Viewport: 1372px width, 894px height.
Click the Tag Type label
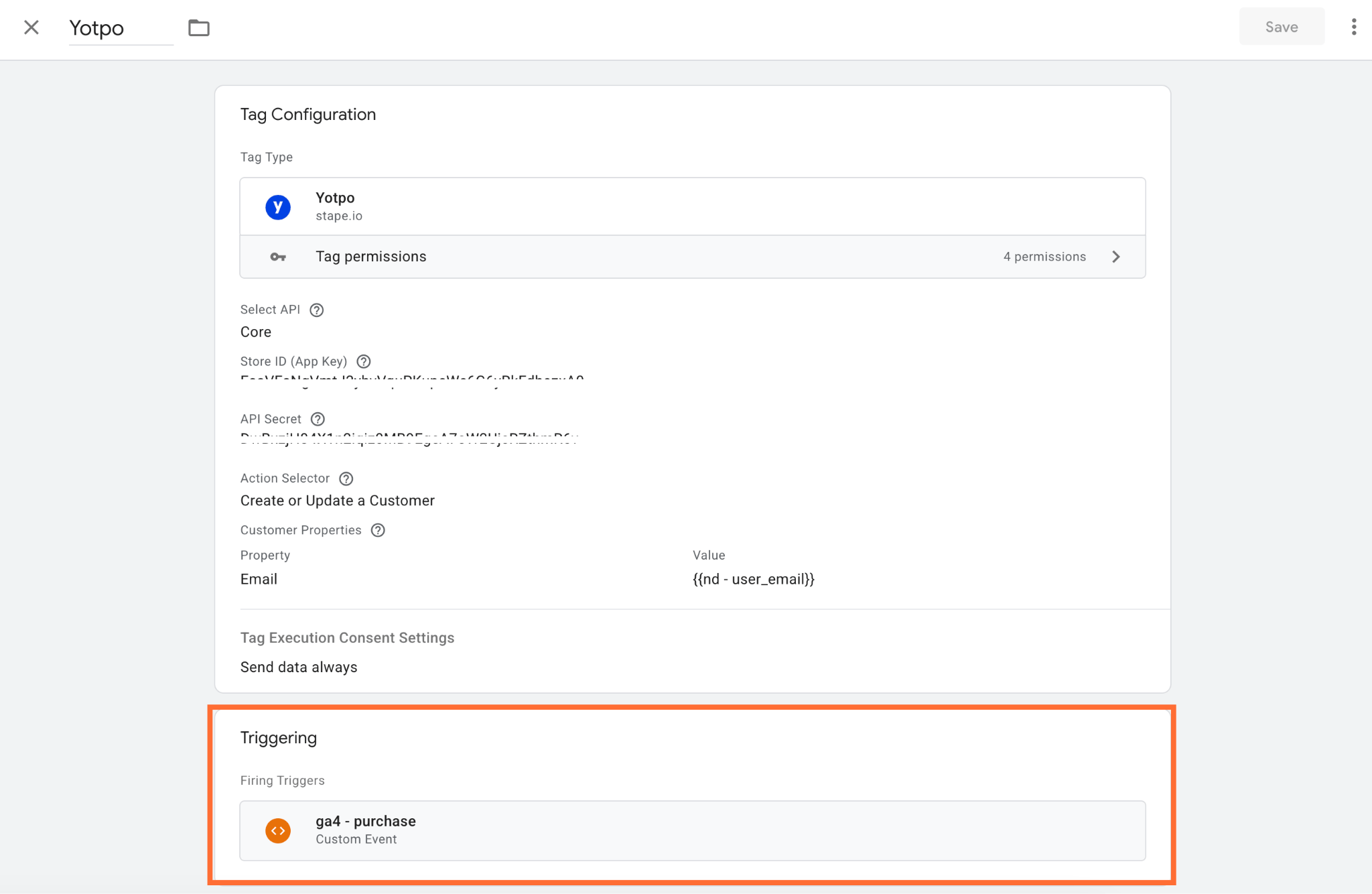pos(267,157)
